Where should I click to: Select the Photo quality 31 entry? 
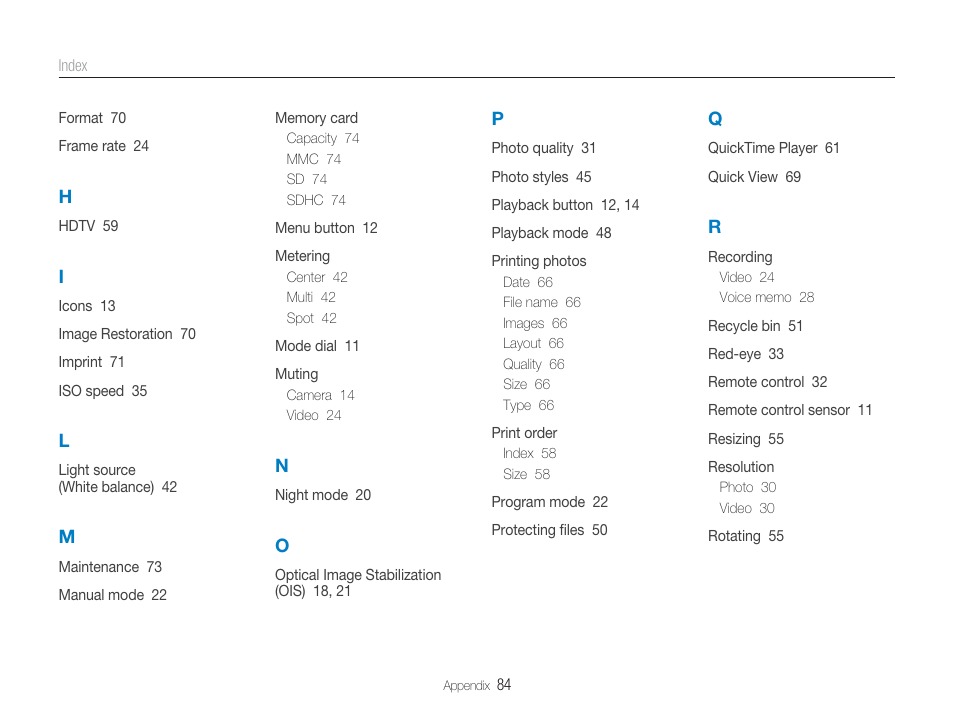(543, 148)
